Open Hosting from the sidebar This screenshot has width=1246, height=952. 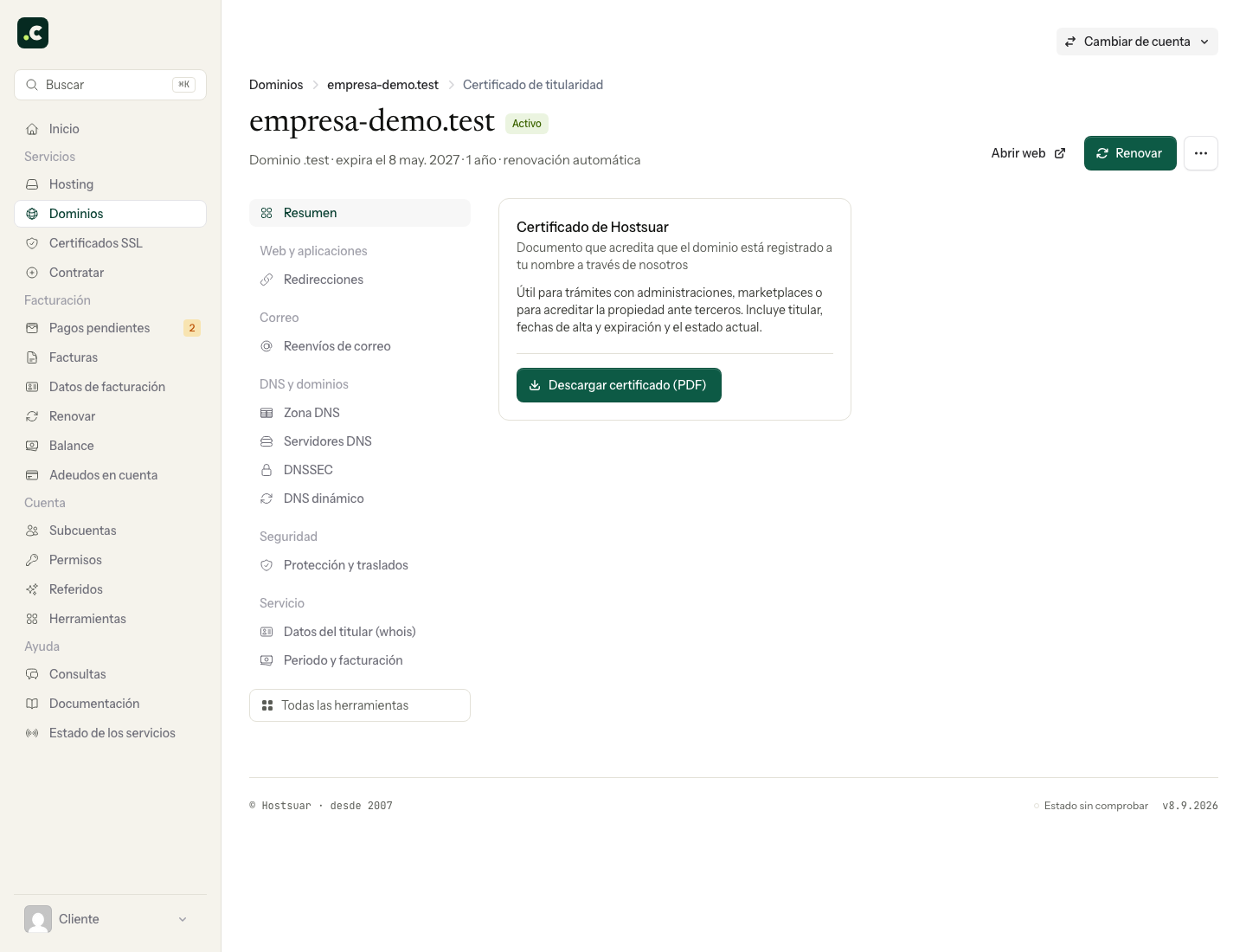click(x=110, y=184)
